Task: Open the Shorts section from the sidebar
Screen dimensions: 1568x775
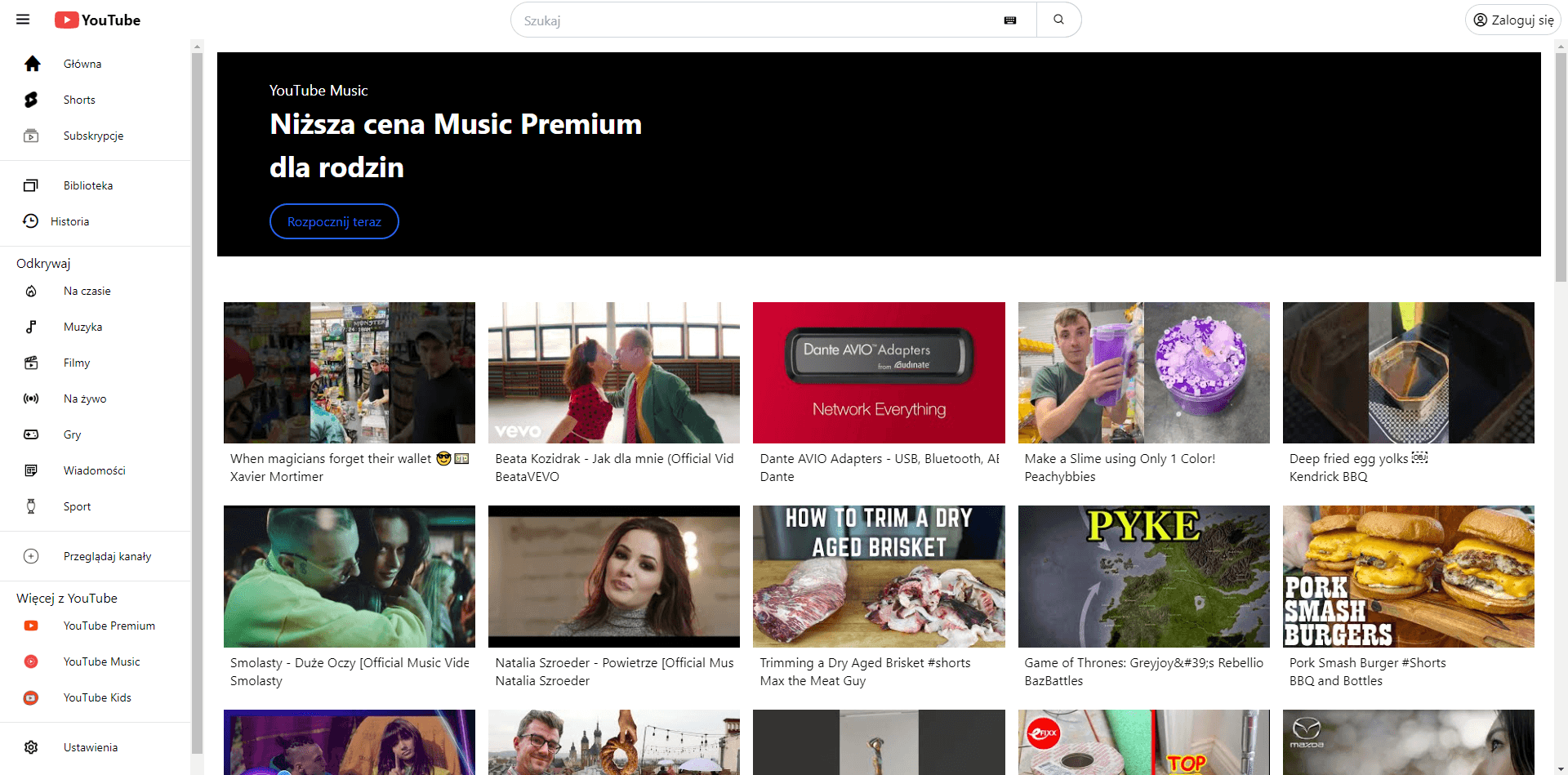Action: click(78, 100)
